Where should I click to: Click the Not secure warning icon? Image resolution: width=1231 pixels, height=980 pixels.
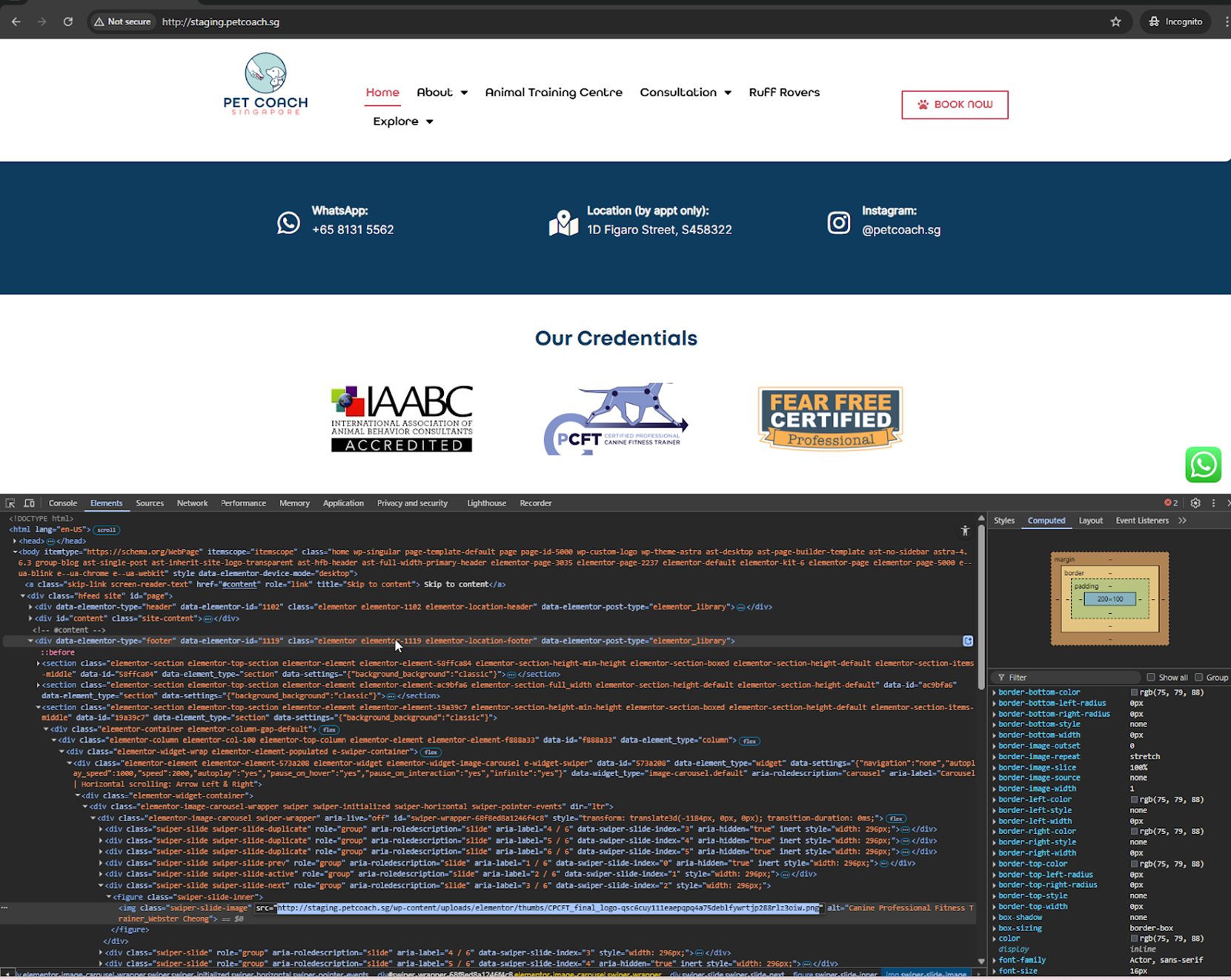(99, 21)
